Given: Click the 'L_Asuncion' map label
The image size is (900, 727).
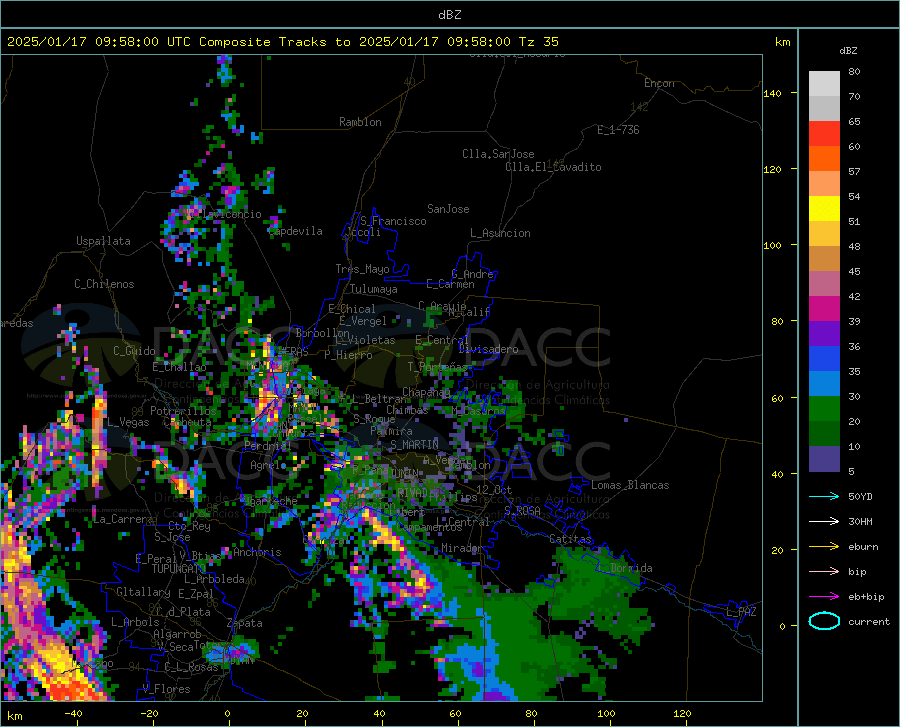Looking at the screenshot, I should 500,233.
